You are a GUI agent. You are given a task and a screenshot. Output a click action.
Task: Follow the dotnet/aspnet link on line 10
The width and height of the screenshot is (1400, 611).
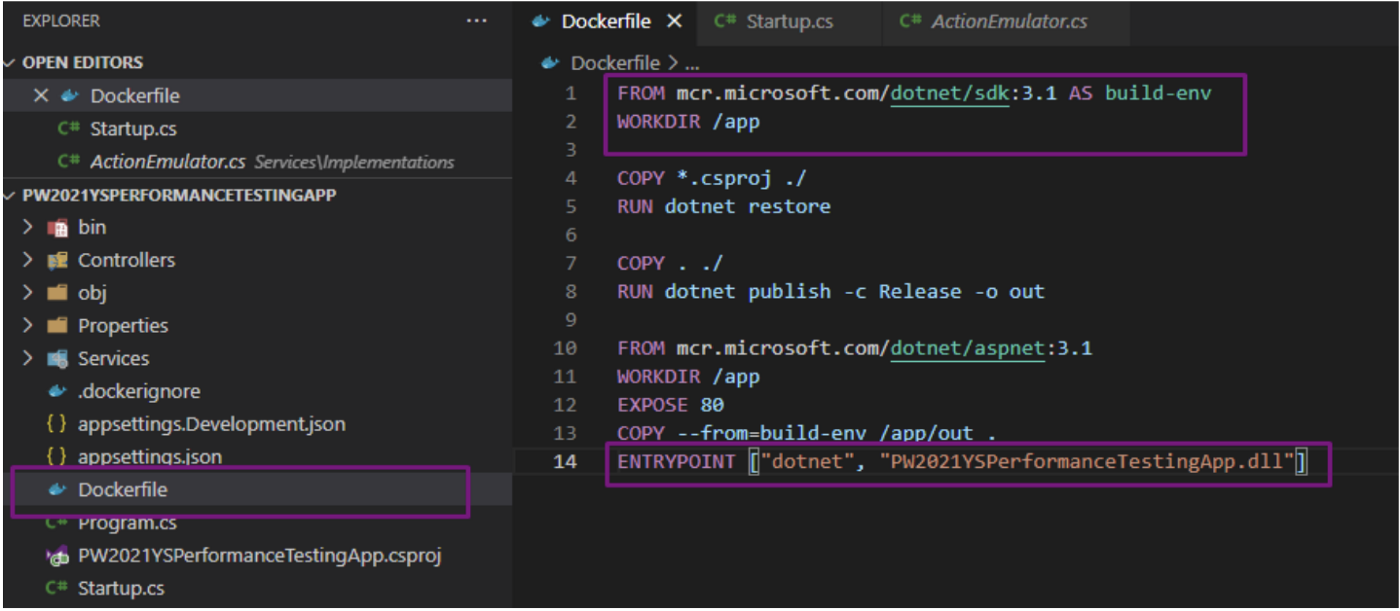pyautogui.click(x=969, y=349)
